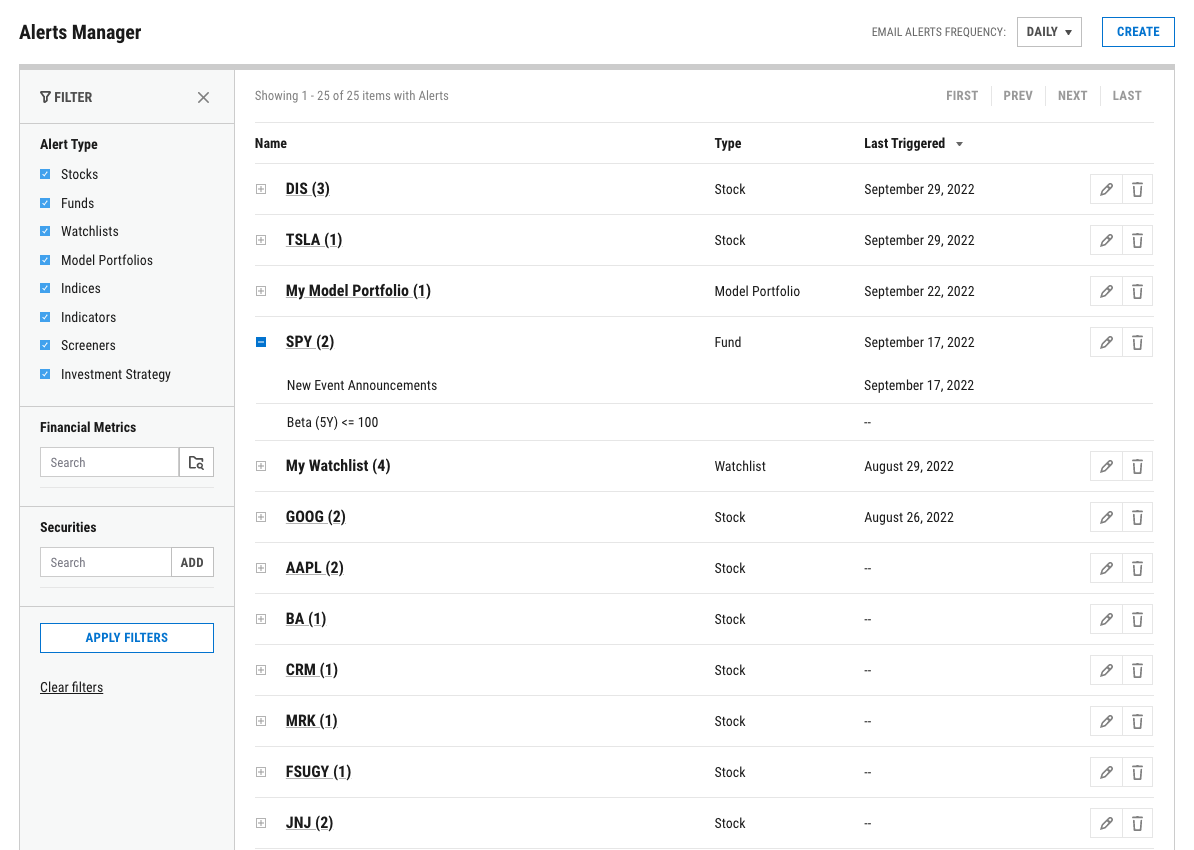Viewport: 1194px width, 850px height.
Task: Edit the TSLA alert with pencil icon
Action: (x=1106, y=241)
